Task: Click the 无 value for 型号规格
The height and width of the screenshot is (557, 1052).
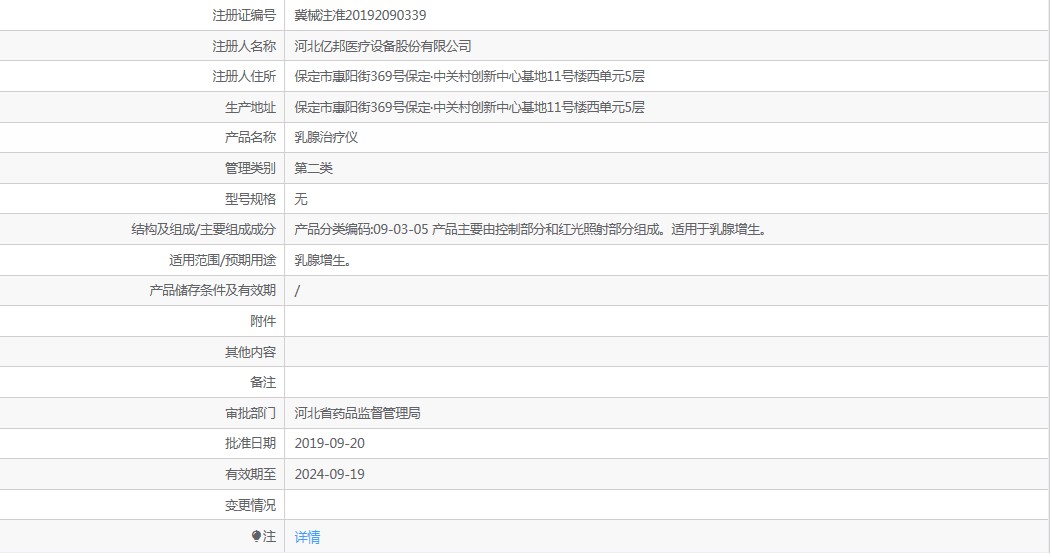Action: [x=301, y=199]
